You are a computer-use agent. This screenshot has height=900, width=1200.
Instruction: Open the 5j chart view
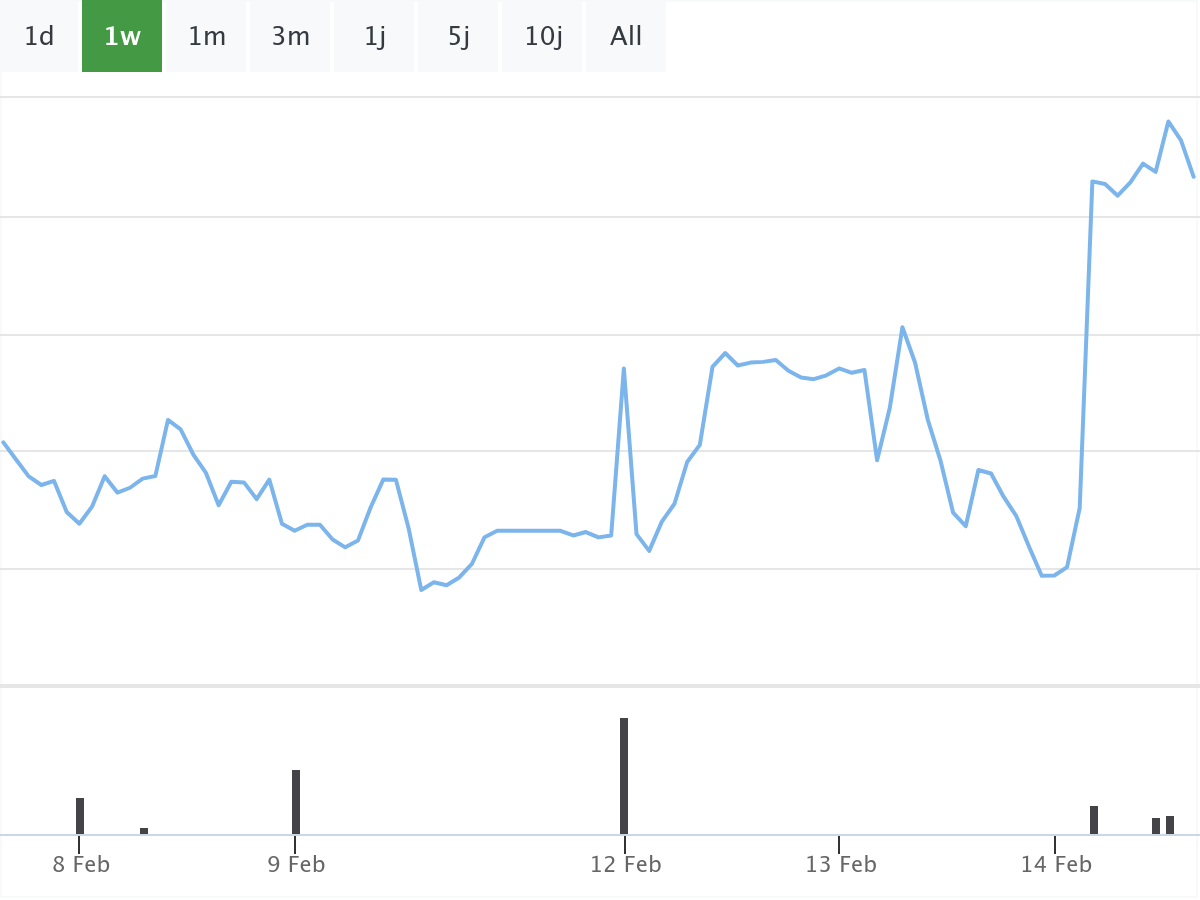(459, 37)
